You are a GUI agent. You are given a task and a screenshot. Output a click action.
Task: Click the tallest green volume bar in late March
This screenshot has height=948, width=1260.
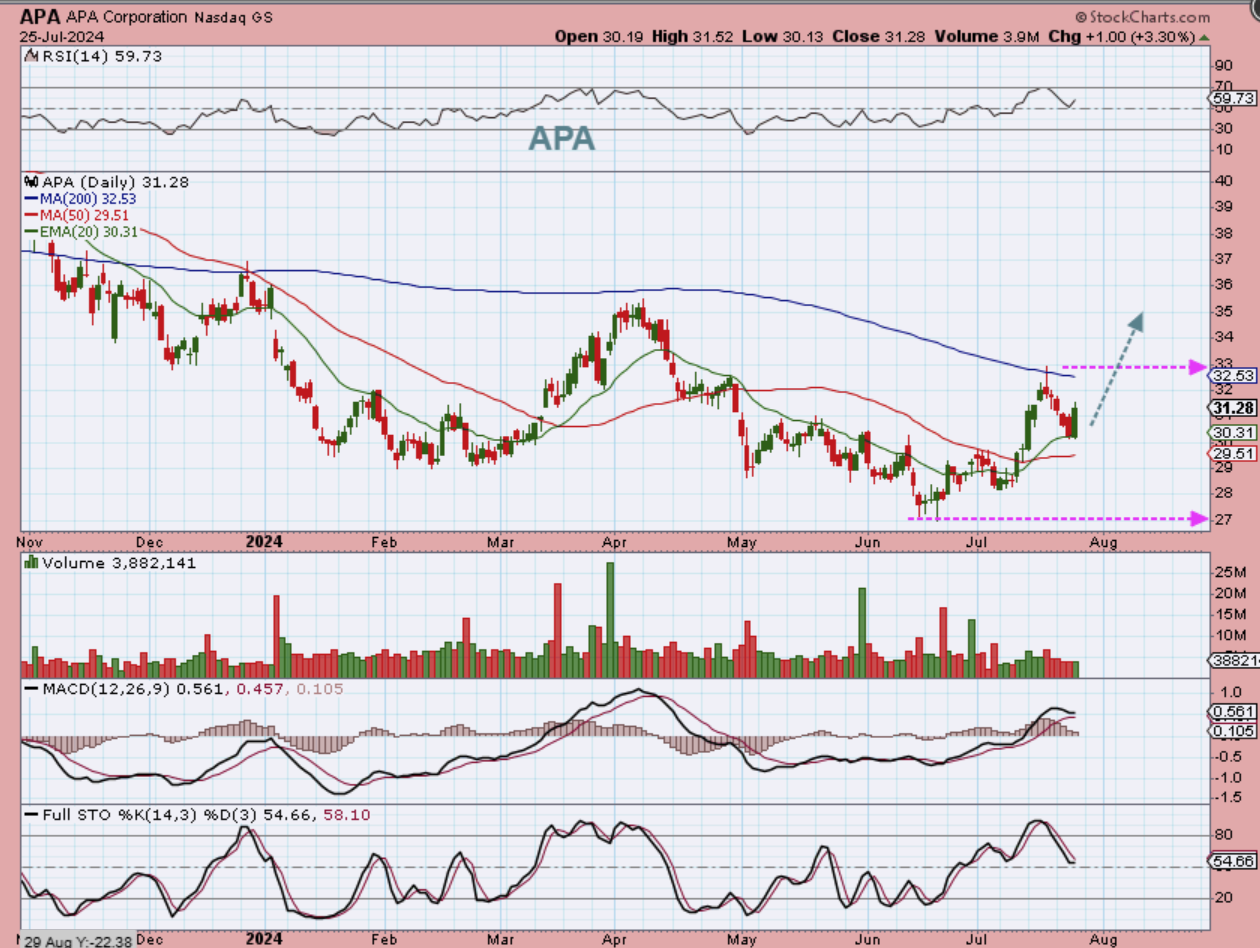tap(610, 621)
